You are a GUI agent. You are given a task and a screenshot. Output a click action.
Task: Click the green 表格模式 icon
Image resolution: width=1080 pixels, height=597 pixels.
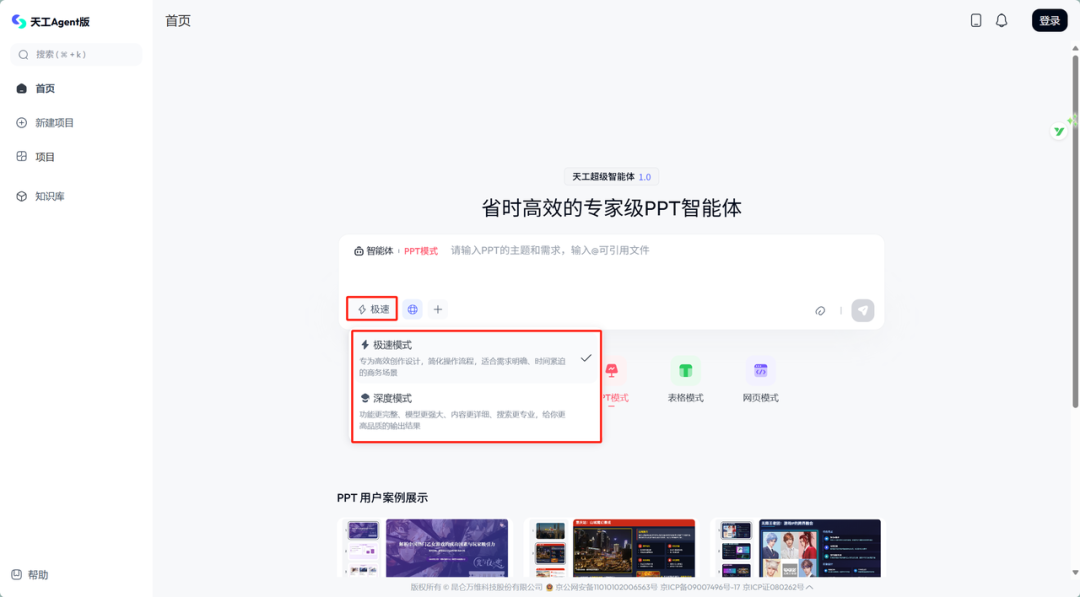pos(685,370)
